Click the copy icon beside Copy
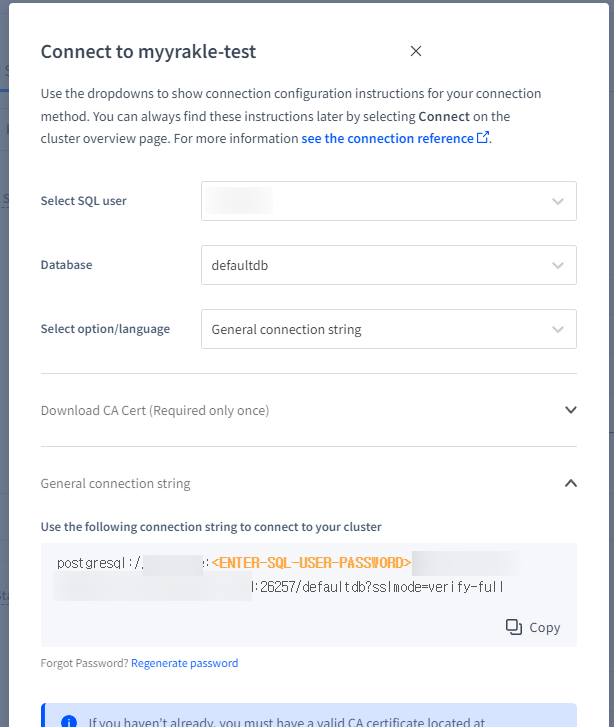 point(514,627)
